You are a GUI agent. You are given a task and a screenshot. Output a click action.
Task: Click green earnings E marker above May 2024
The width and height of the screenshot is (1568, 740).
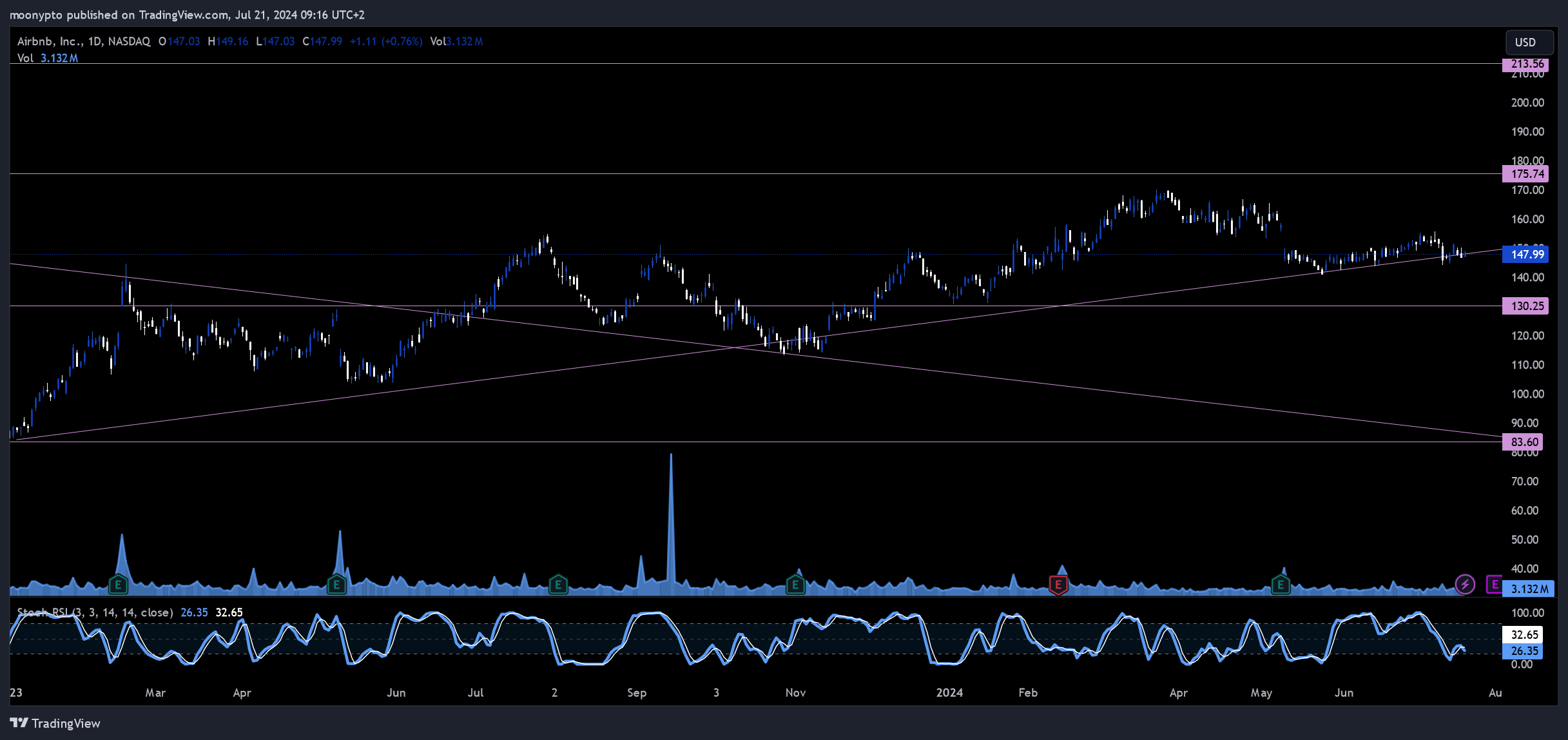click(x=1281, y=585)
